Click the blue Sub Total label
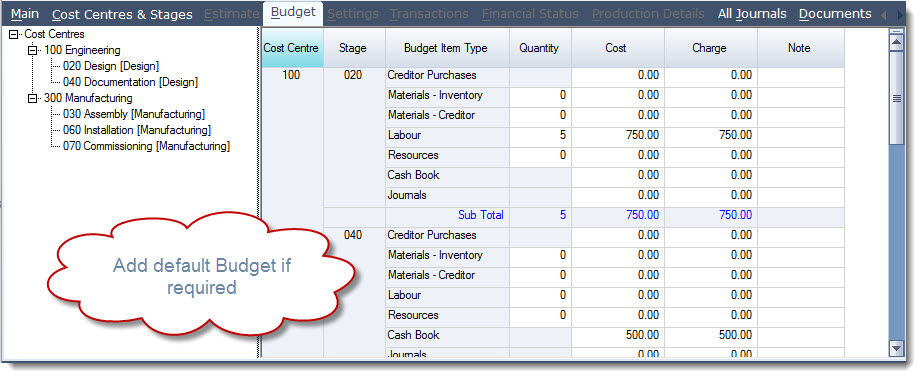This screenshot has width=921, height=378. [x=480, y=215]
